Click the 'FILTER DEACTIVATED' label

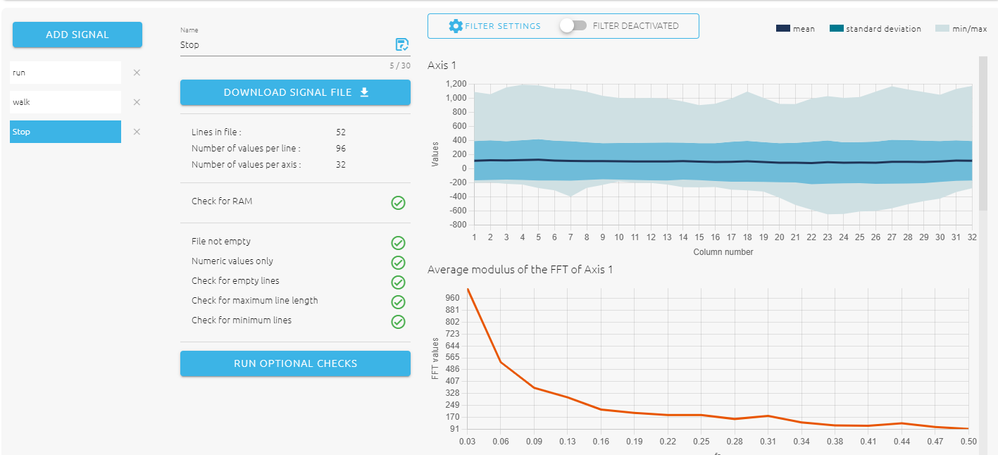click(x=635, y=26)
